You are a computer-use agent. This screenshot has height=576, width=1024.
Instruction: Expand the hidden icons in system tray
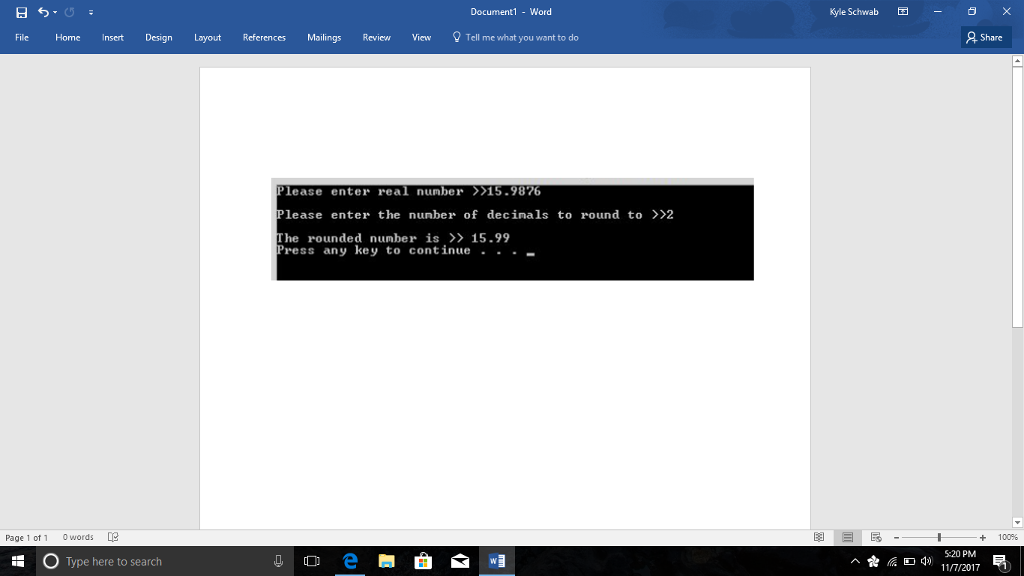point(855,561)
